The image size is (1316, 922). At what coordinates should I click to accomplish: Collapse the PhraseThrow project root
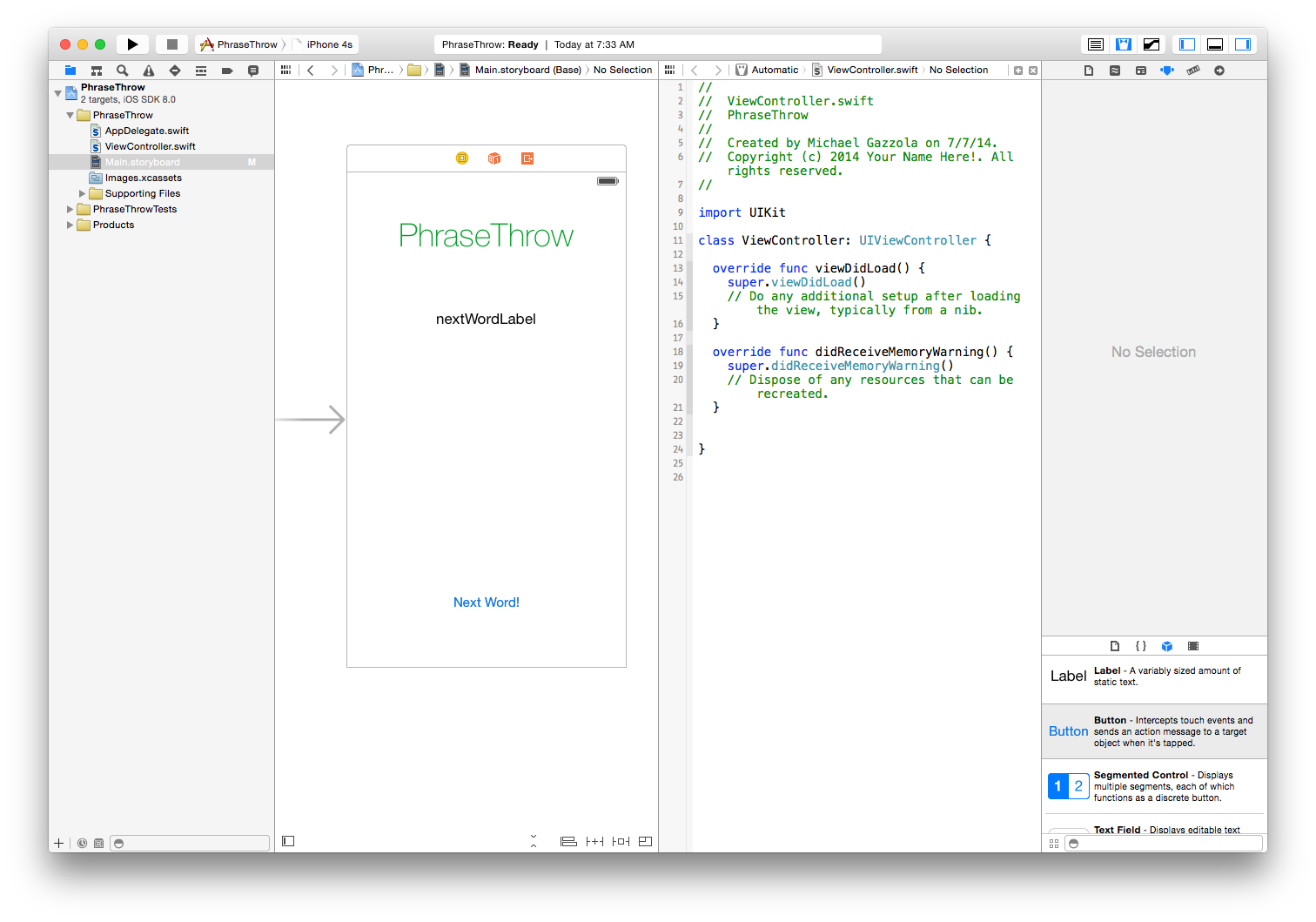pyautogui.click(x=58, y=92)
